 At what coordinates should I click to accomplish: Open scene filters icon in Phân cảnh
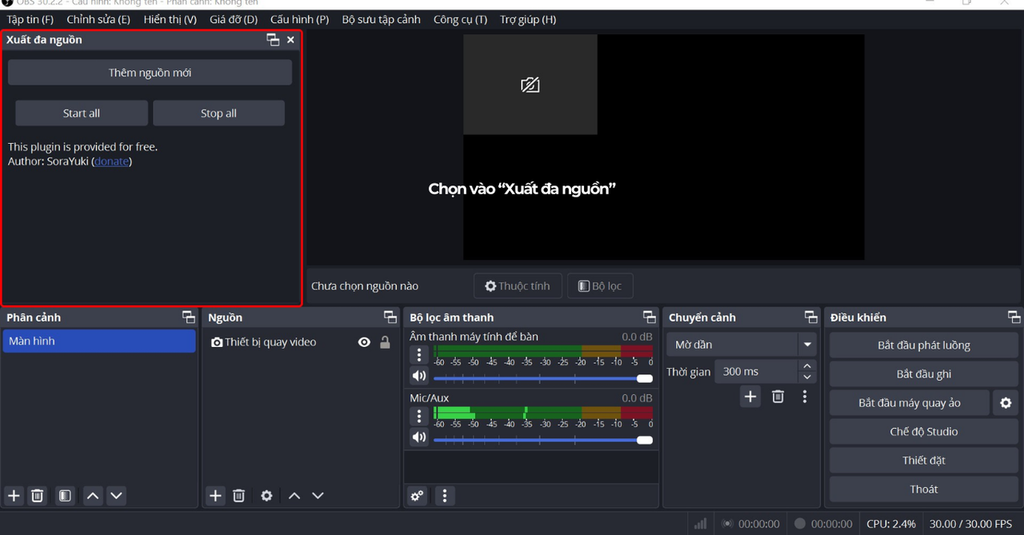(65, 496)
